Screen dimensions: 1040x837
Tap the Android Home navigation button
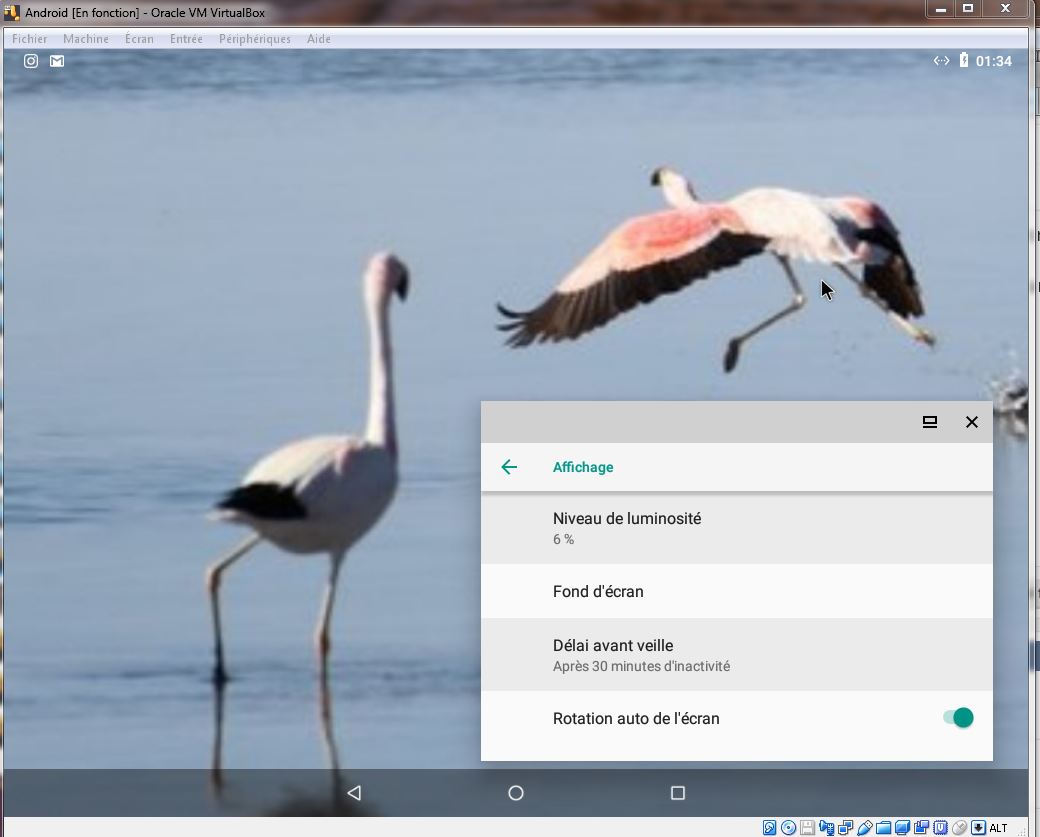tap(516, 793)
